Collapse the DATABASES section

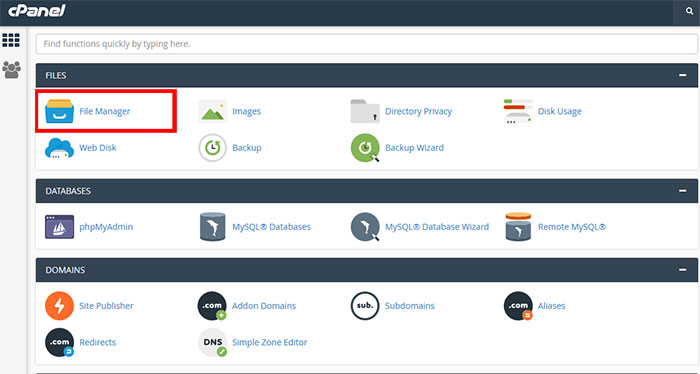683,191
